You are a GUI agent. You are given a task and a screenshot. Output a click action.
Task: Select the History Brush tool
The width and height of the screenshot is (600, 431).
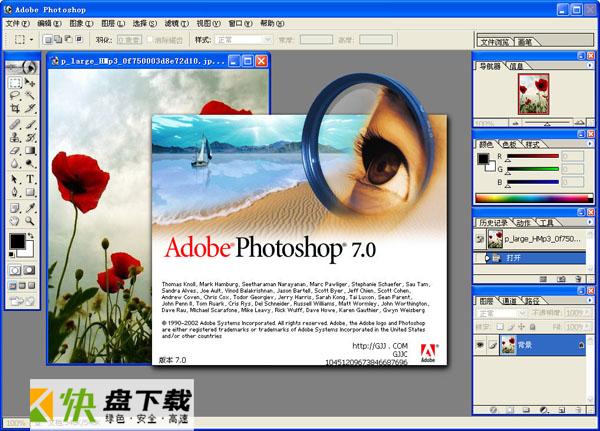click(30, 137)
